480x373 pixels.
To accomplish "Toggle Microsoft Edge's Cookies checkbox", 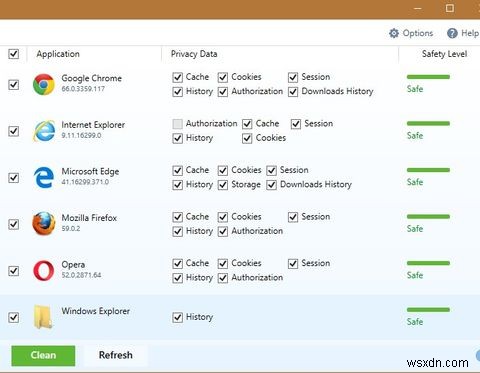I will coord(223,171).
